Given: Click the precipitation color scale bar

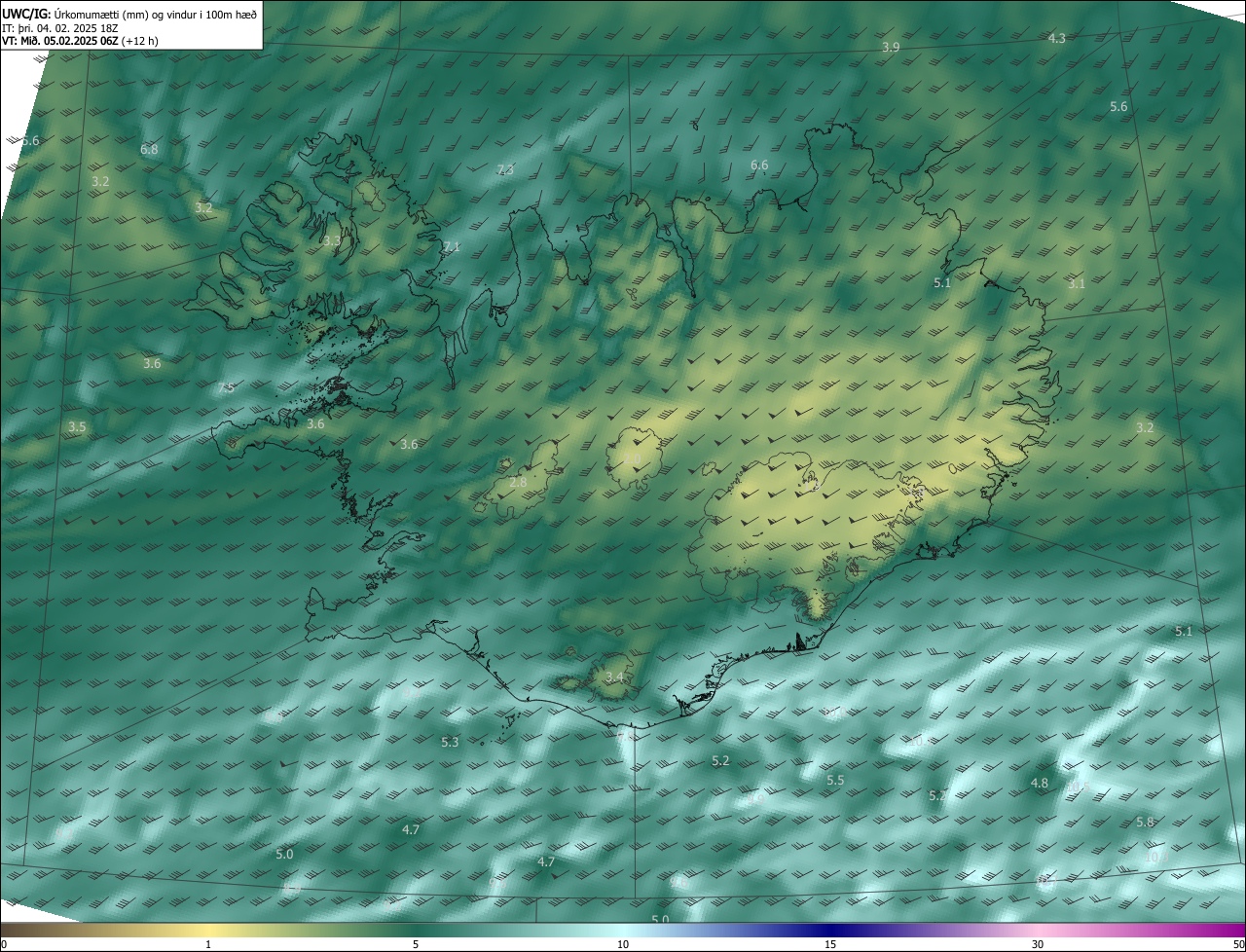Looking at the screenshot, I should point(623,931).
